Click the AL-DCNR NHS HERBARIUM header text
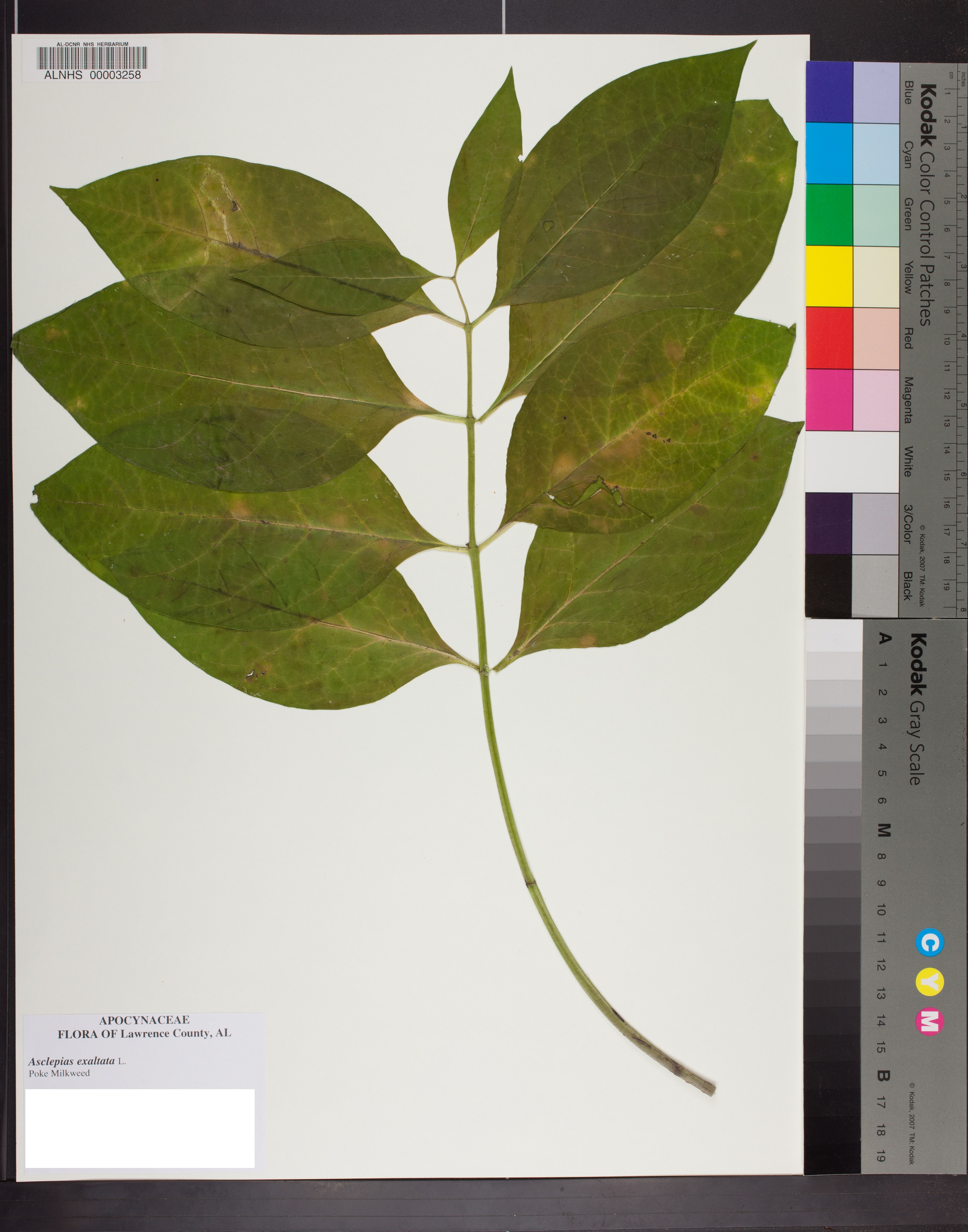 click(x=92, y=44)
